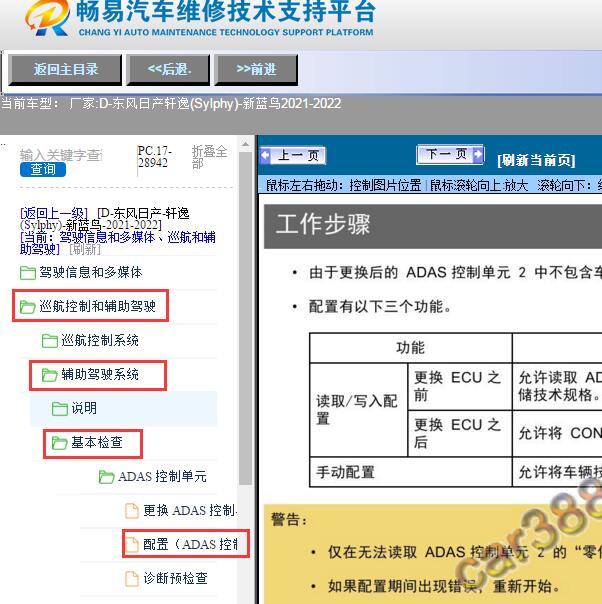Select the 辅助驾驶系统 tree folder
This screenshot has height=604, width=602.
tap(100, 374)
